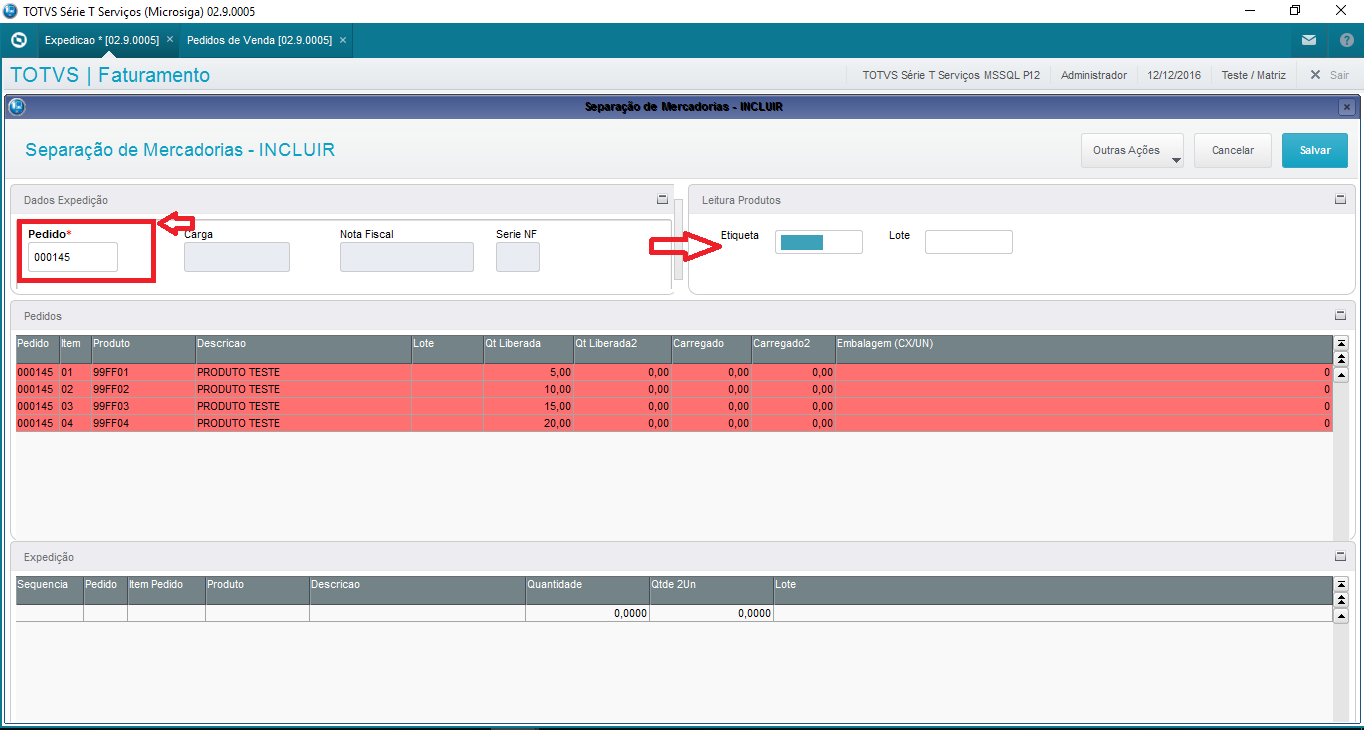Open the mail messages envelope icon
Screen dimensions: 1364x730
(1309, 41)
